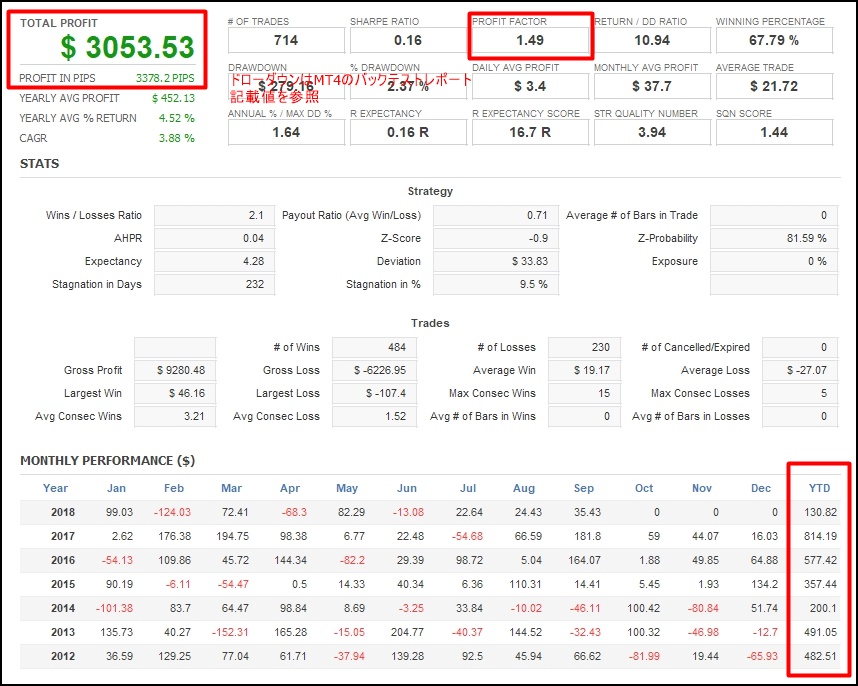Viewport: 858px width, 686px height.
Task: Click the 2018 year row label
Action: (x=62, y=512)
